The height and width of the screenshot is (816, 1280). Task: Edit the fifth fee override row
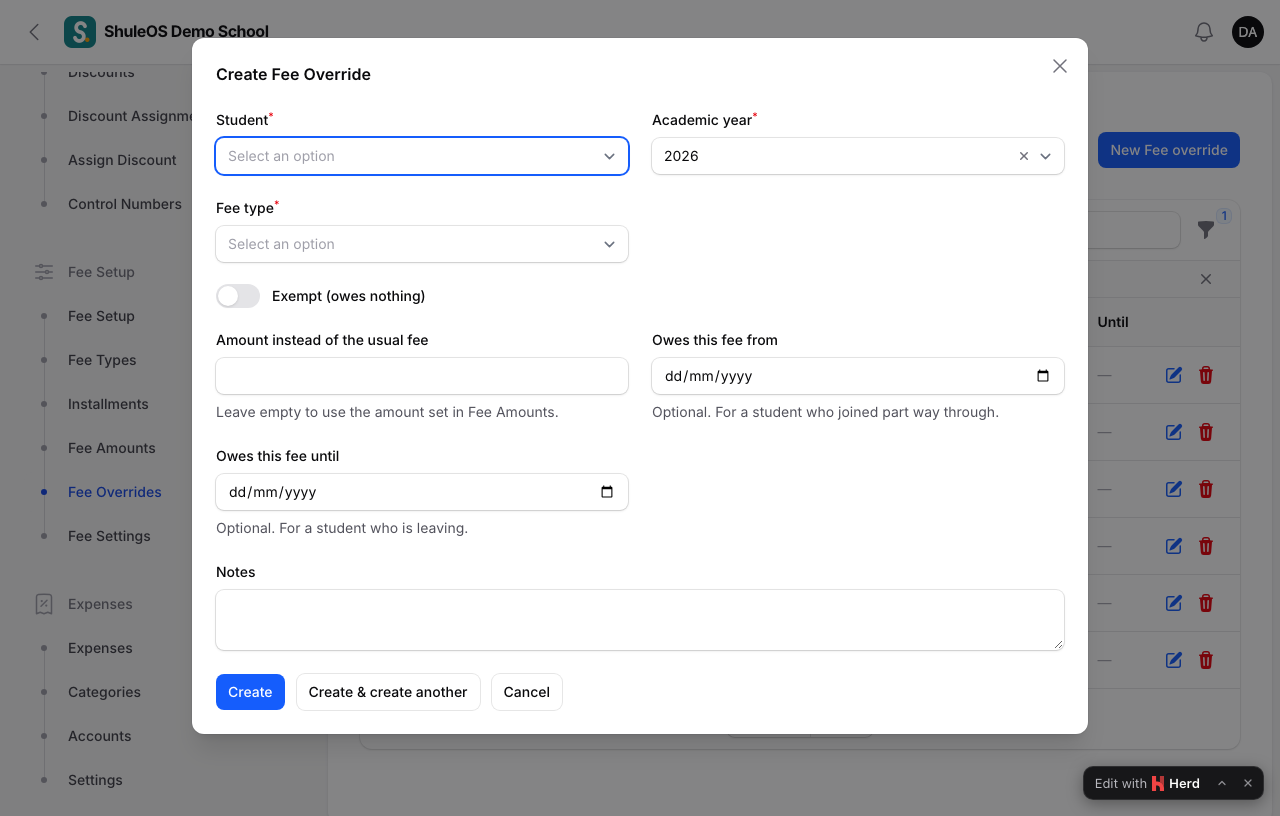coord(1174,603)
